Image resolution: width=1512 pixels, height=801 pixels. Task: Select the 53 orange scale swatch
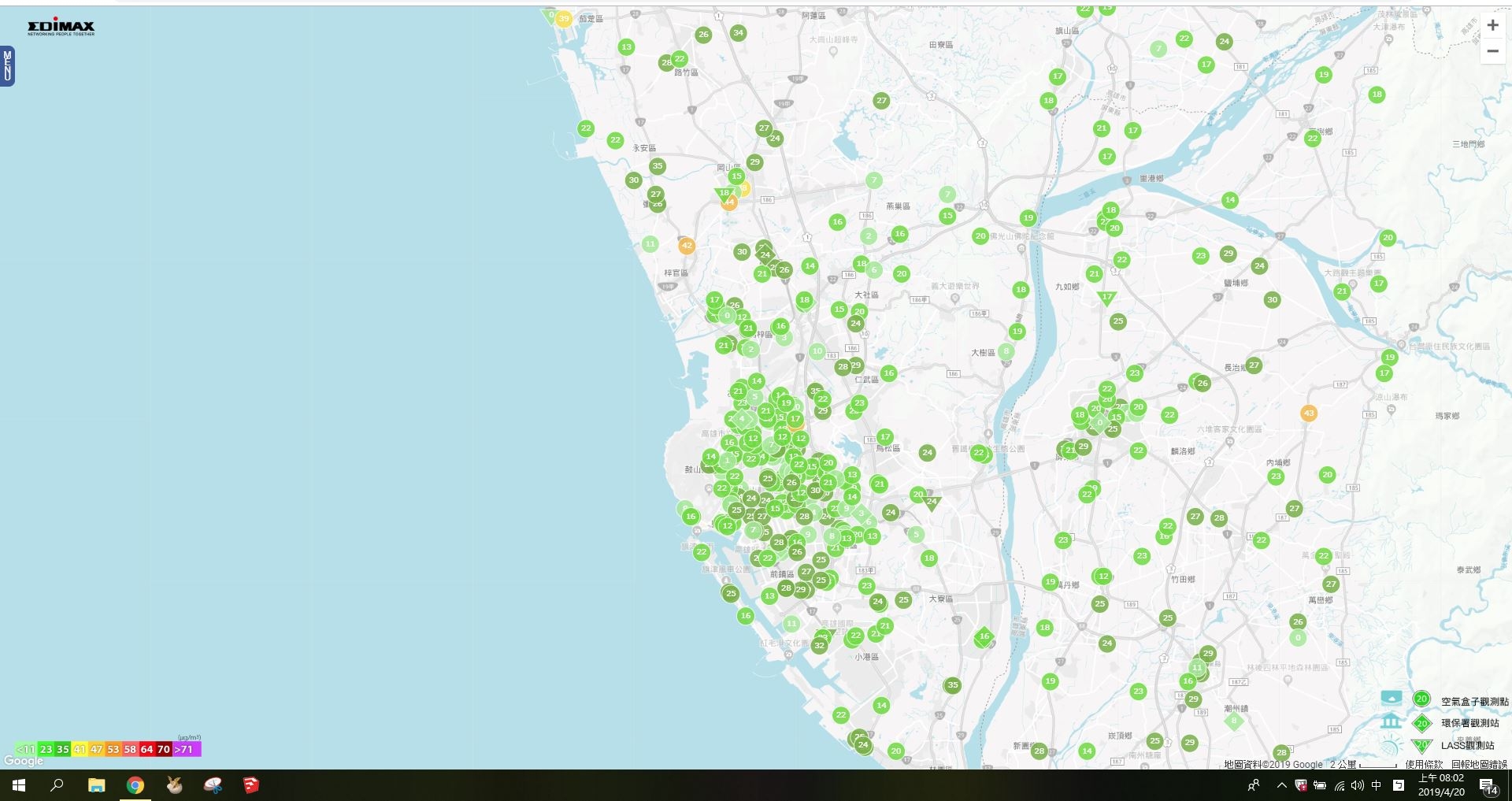113,749
